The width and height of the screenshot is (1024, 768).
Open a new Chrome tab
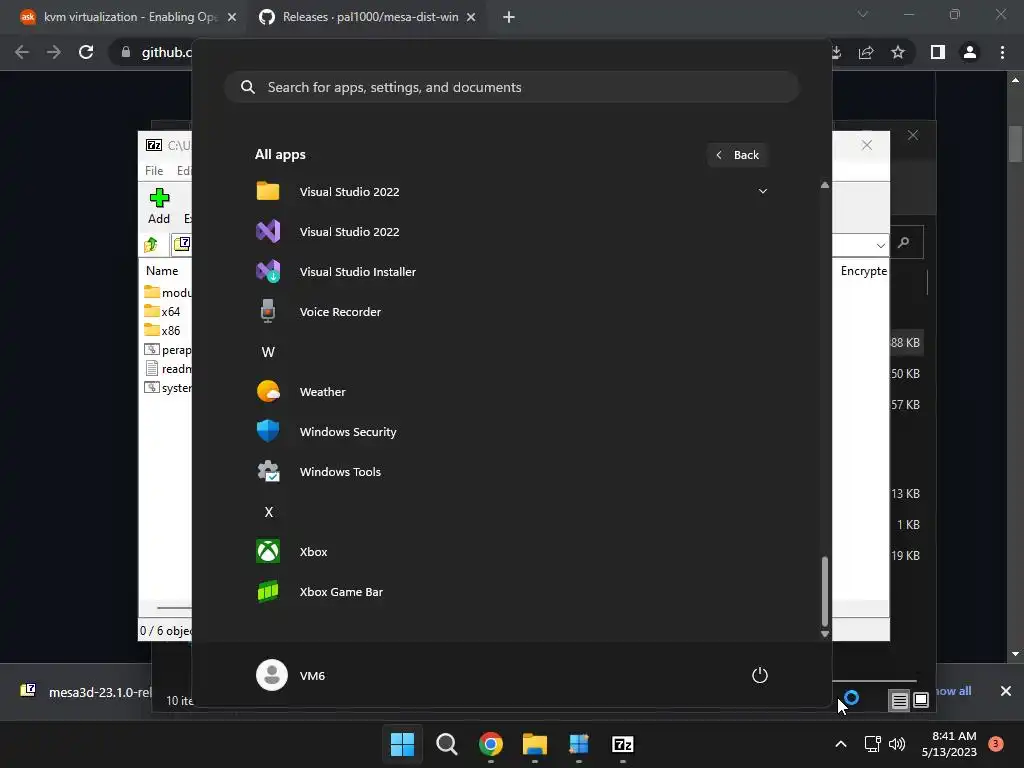pos(509,18)
